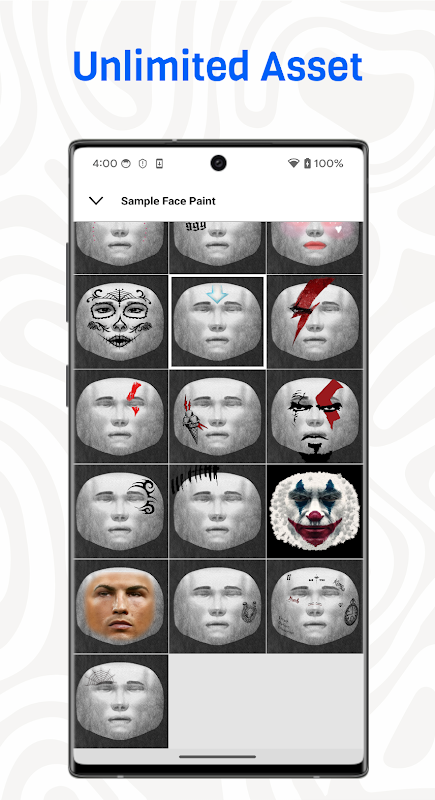Select the red lightning bolt face paint

pos(315,321)
